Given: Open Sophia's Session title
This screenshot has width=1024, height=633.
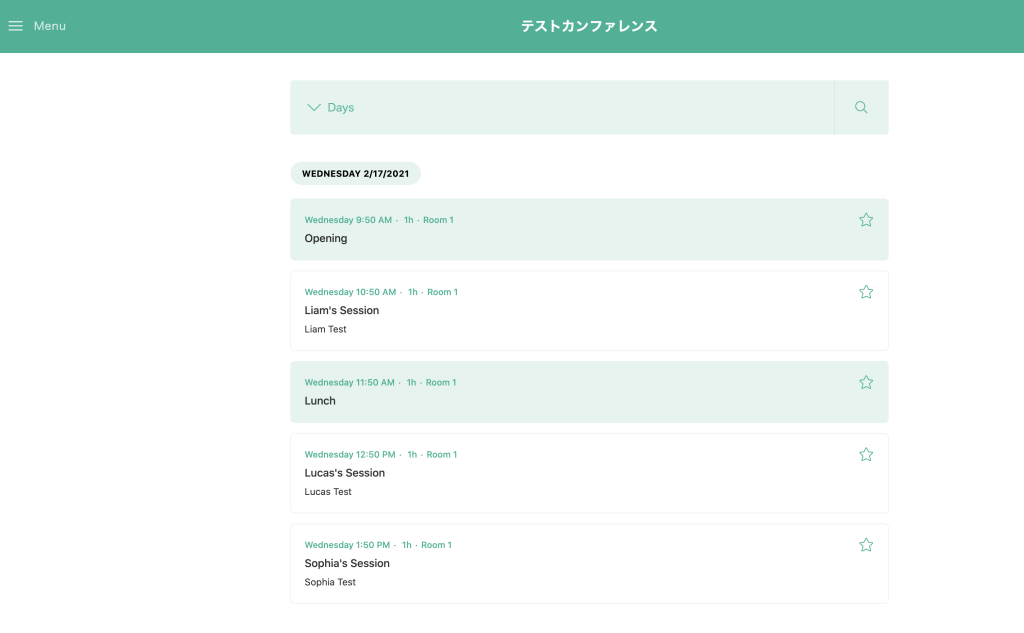Looking at the screenshot, I should point(347,563).
